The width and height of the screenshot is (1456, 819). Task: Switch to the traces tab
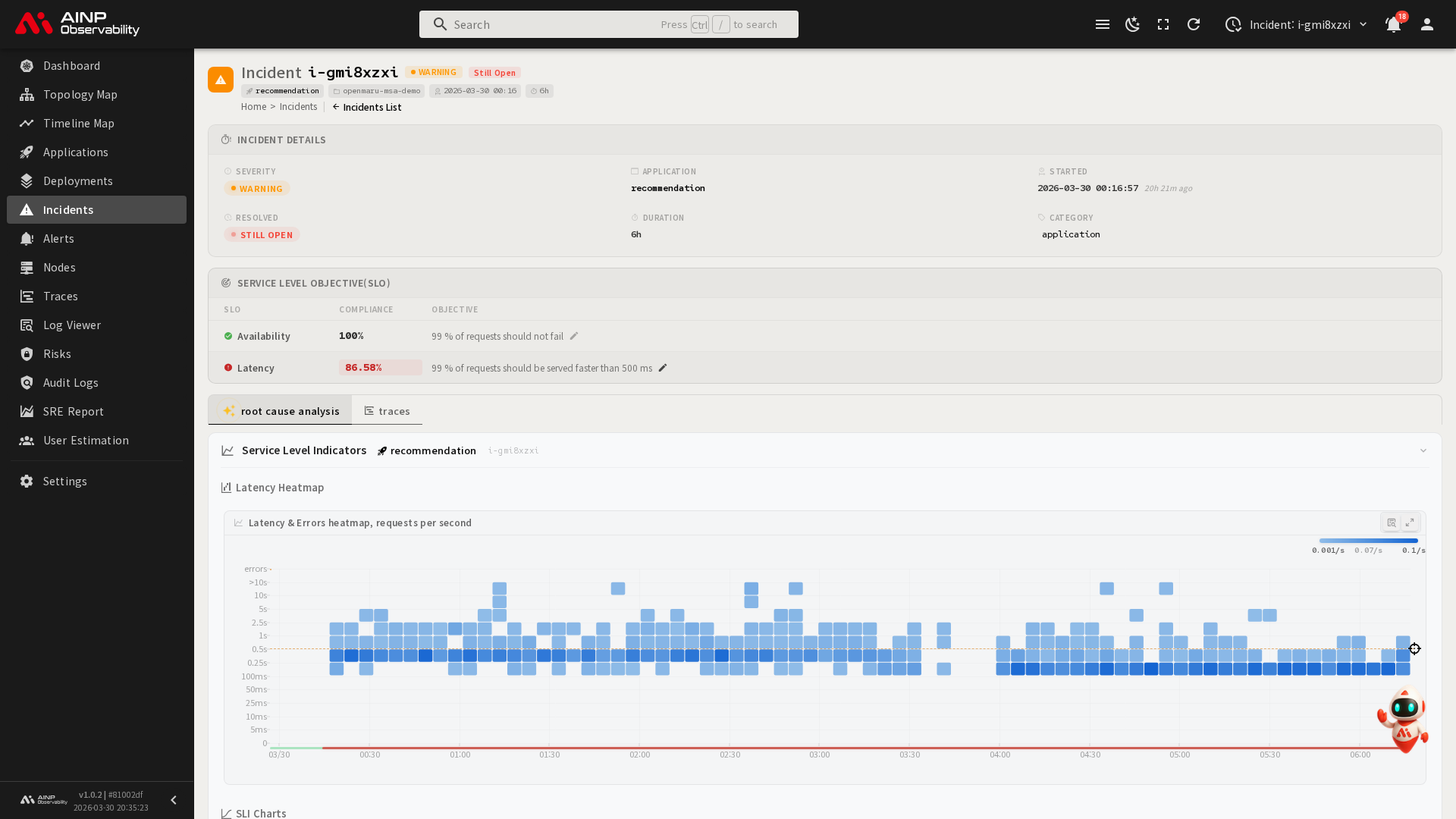click(388, 411)
